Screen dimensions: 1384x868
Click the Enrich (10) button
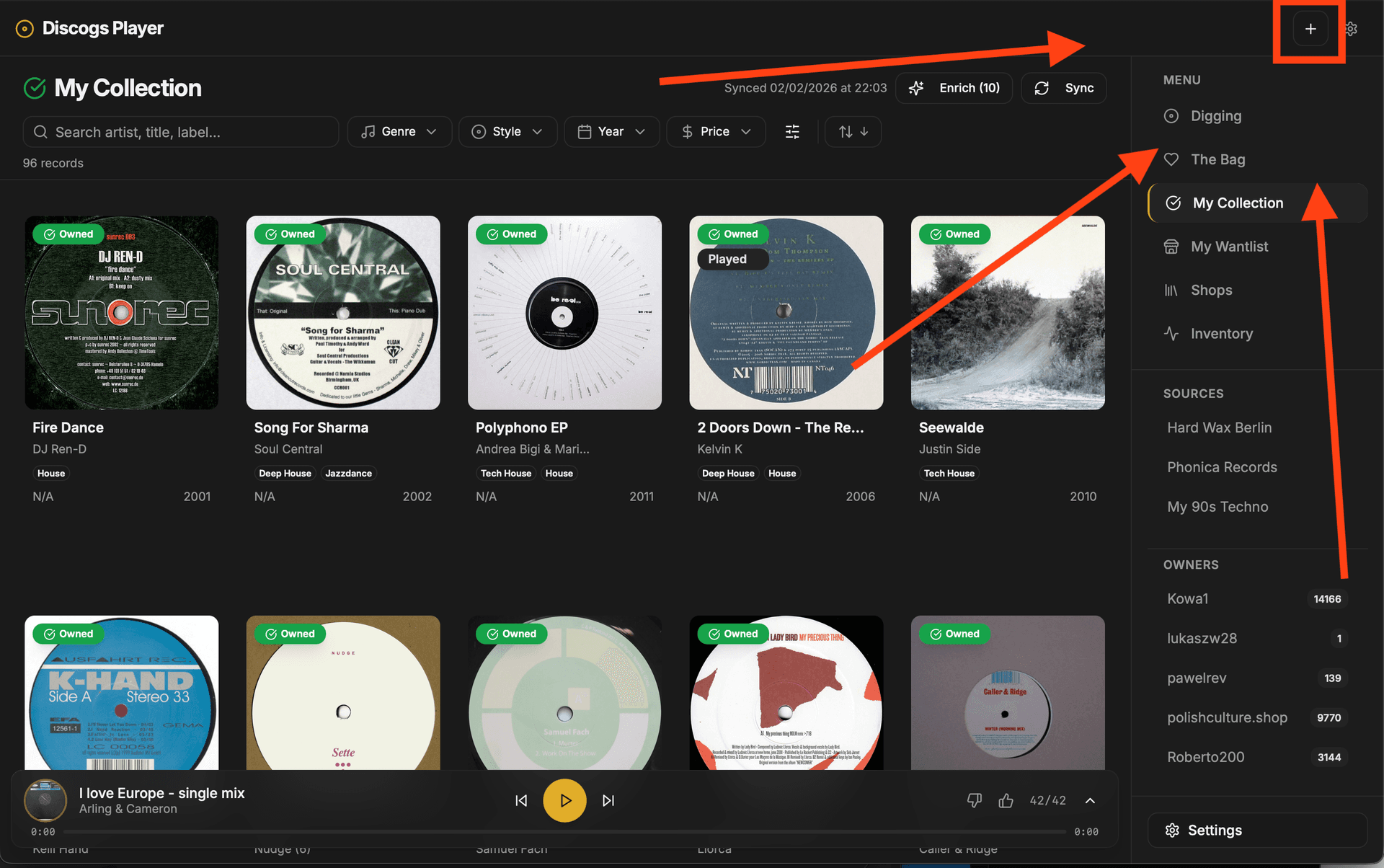[954, 87]
